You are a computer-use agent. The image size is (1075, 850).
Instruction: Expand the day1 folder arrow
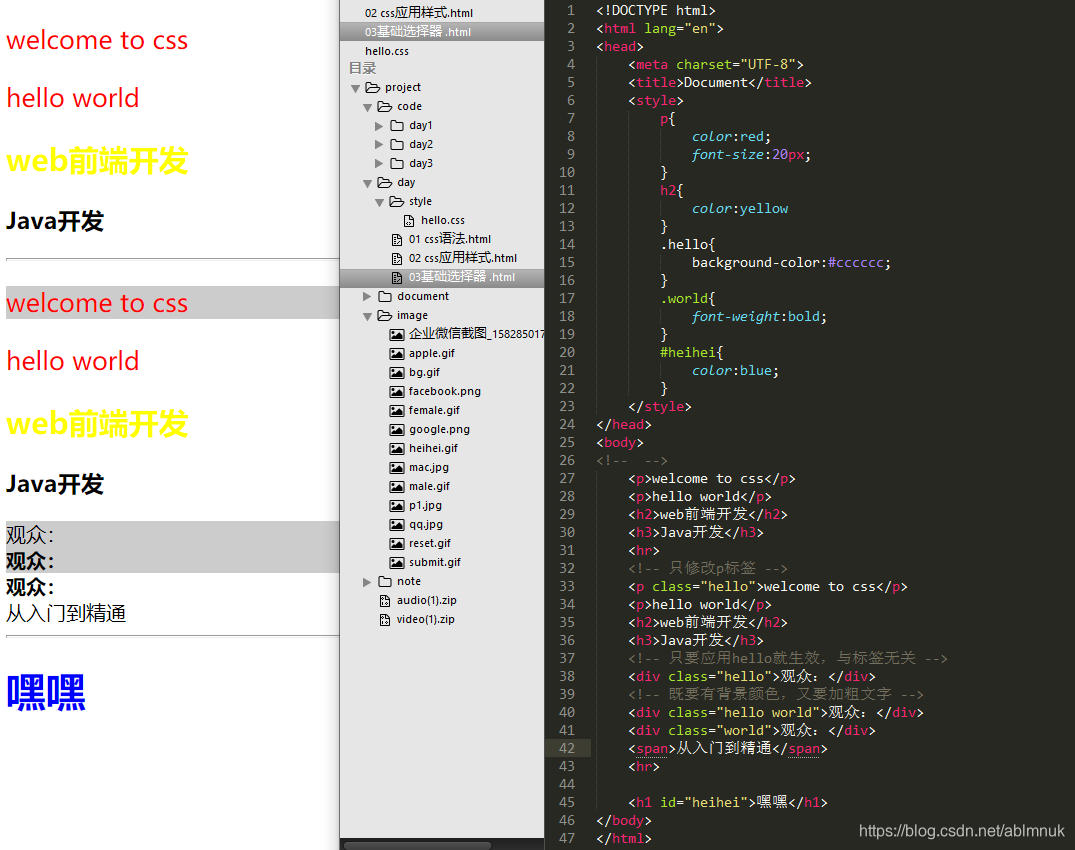tap(379, 126)
